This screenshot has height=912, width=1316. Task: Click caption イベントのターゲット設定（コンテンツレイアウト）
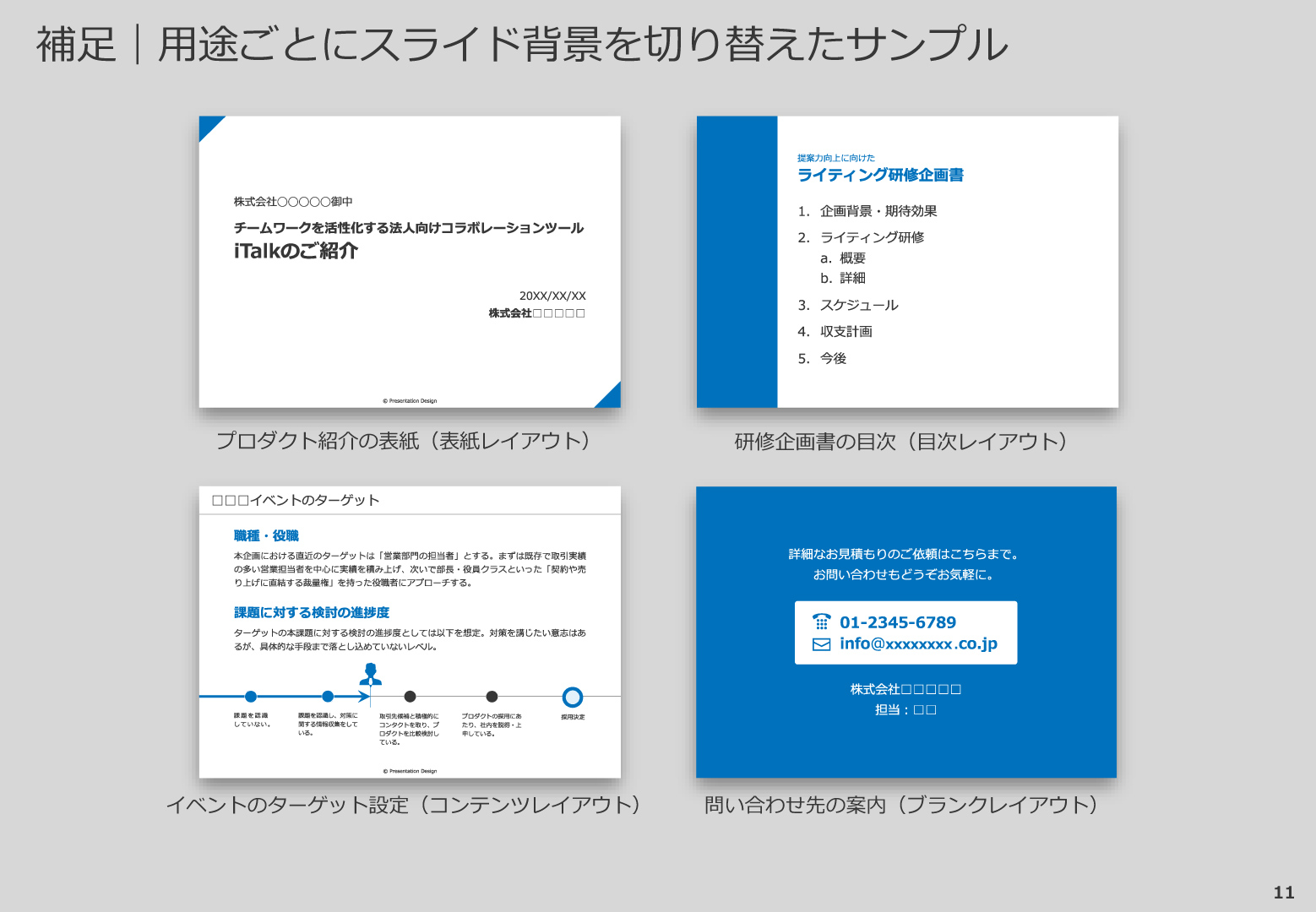coord(404,805)
